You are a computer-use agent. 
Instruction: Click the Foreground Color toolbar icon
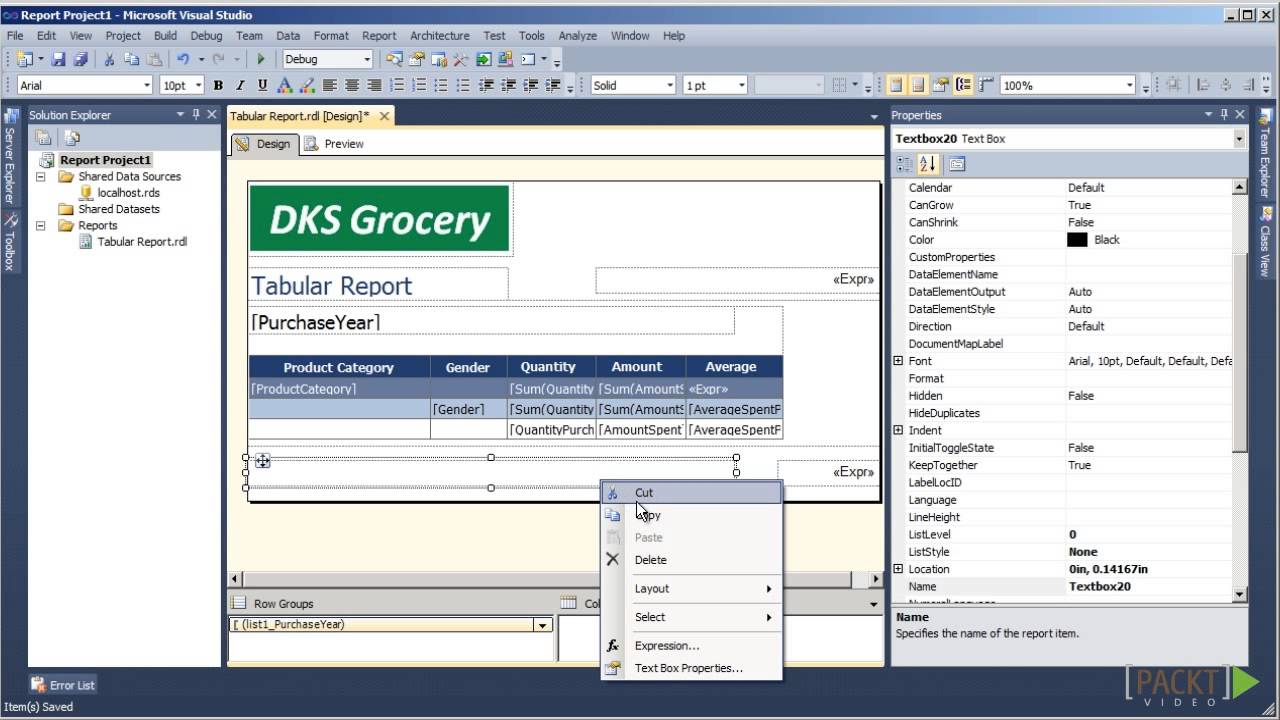(x=284, y=86)
